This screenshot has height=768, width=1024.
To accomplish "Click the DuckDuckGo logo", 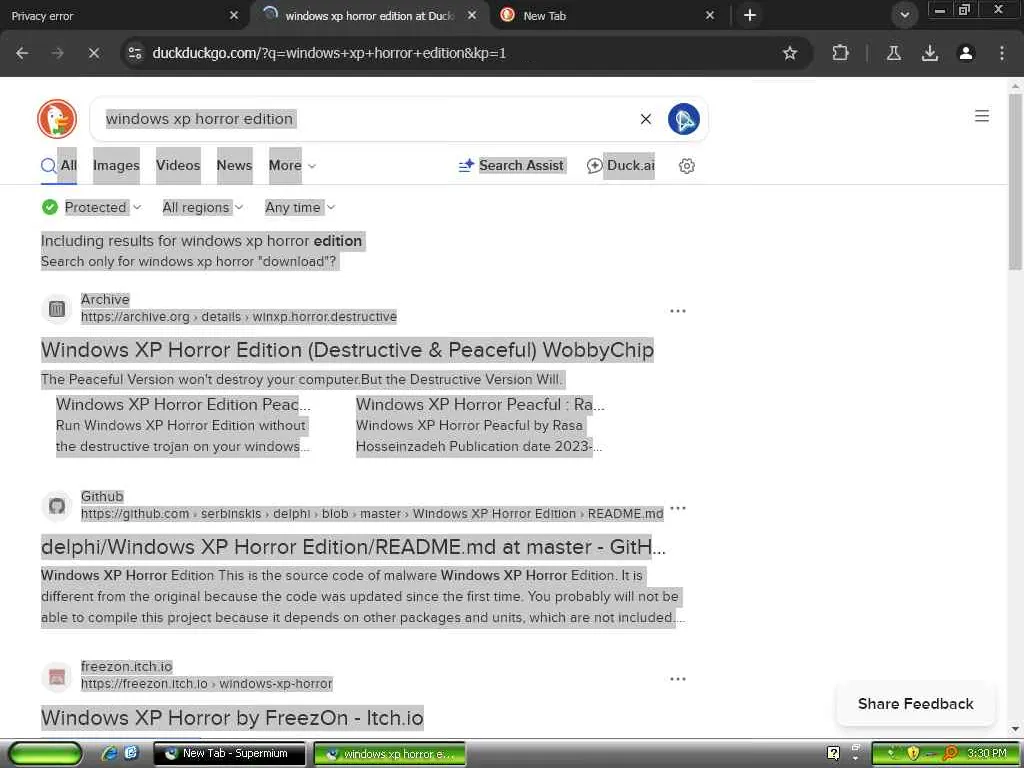I will coord(57,119).
